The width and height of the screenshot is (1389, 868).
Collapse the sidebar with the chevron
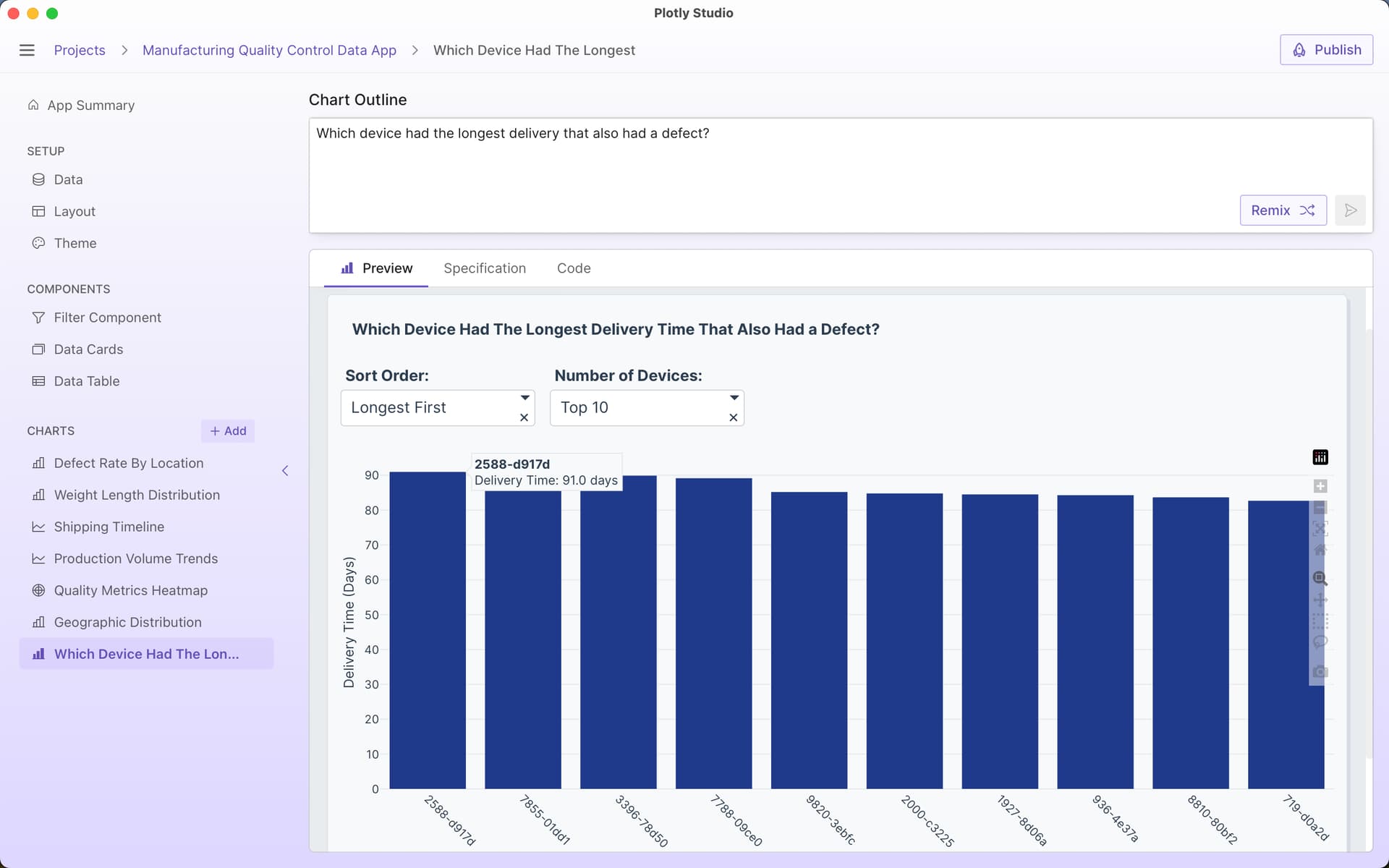[x=285, y=471]
